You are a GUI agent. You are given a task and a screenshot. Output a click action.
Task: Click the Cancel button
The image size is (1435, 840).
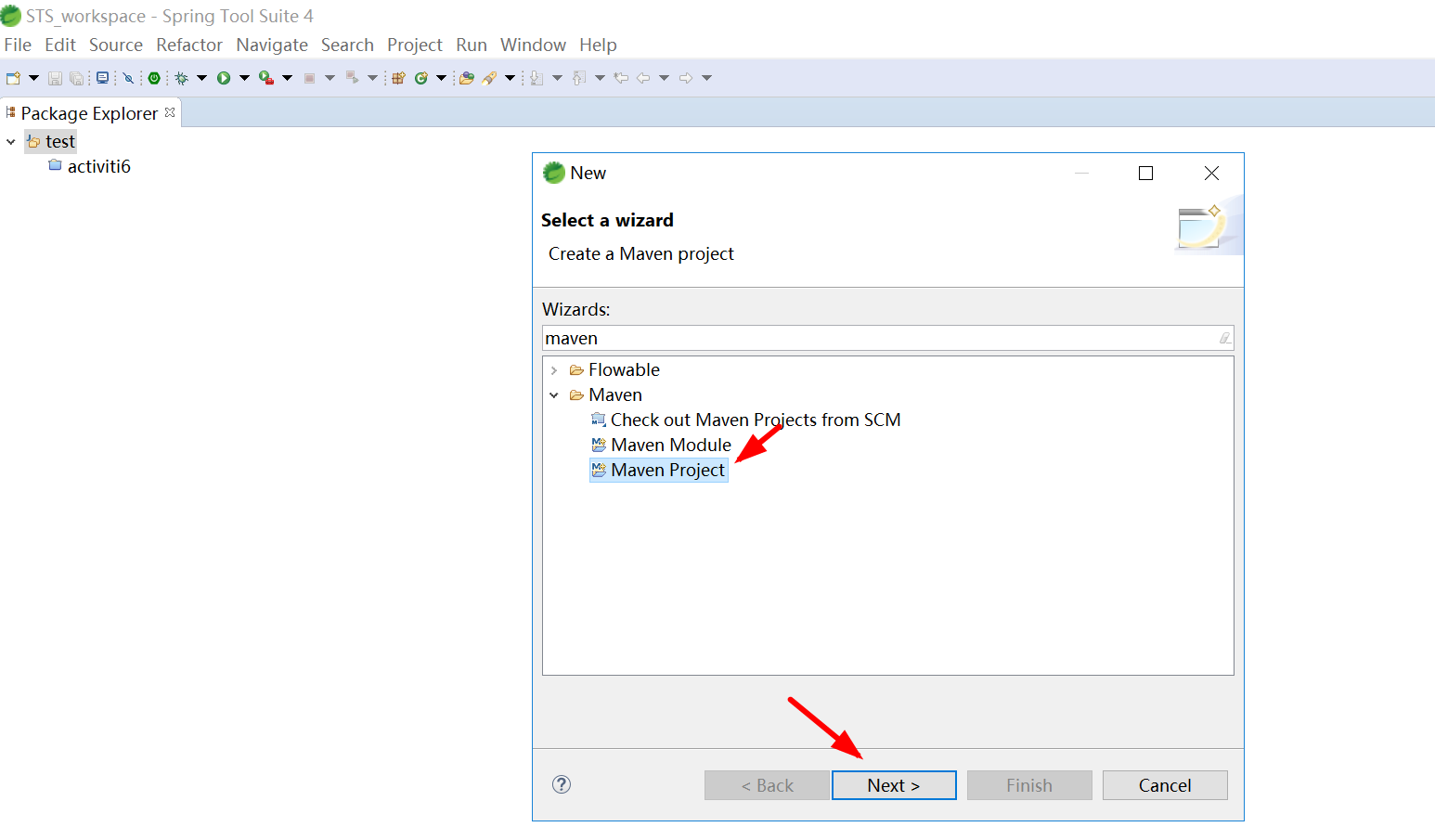click(1165, 785)
